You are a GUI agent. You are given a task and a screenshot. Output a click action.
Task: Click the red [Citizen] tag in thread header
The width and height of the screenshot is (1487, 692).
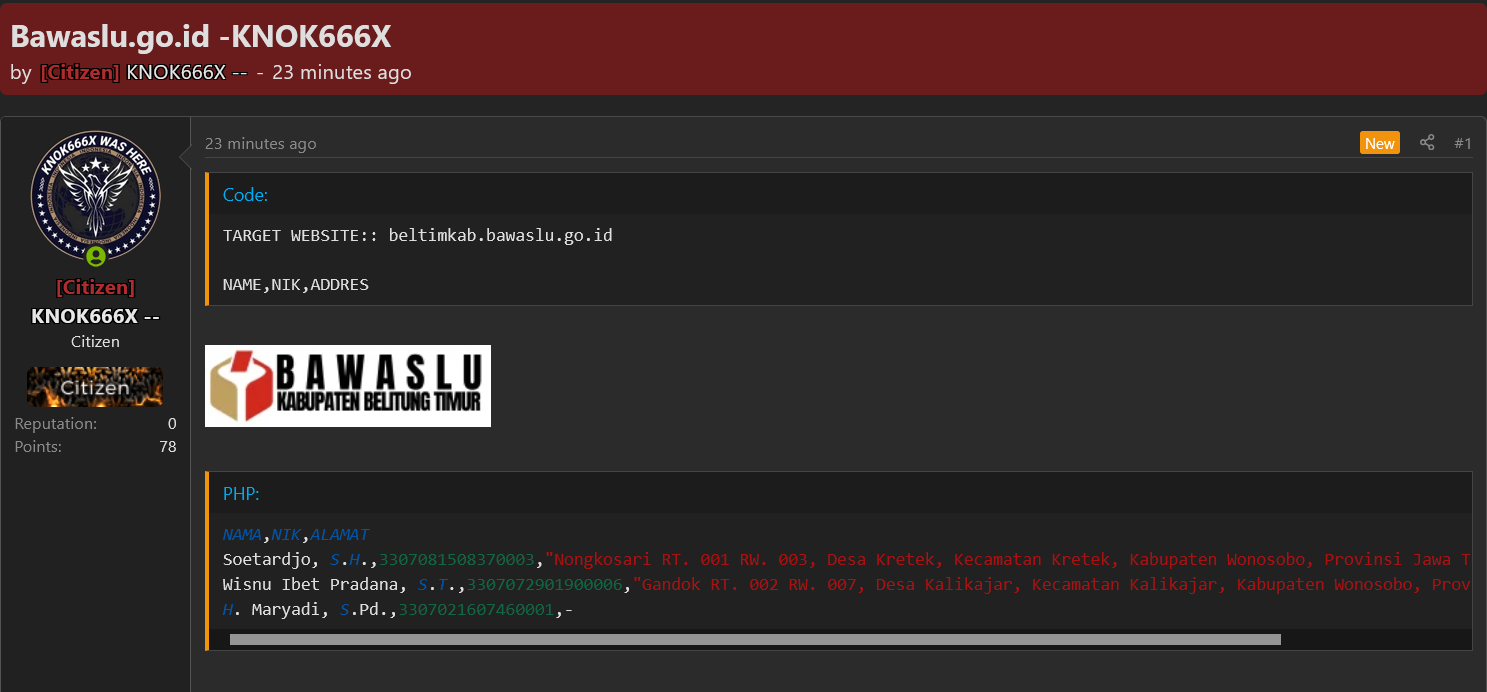pyautogui.click(x=80, y=72)
